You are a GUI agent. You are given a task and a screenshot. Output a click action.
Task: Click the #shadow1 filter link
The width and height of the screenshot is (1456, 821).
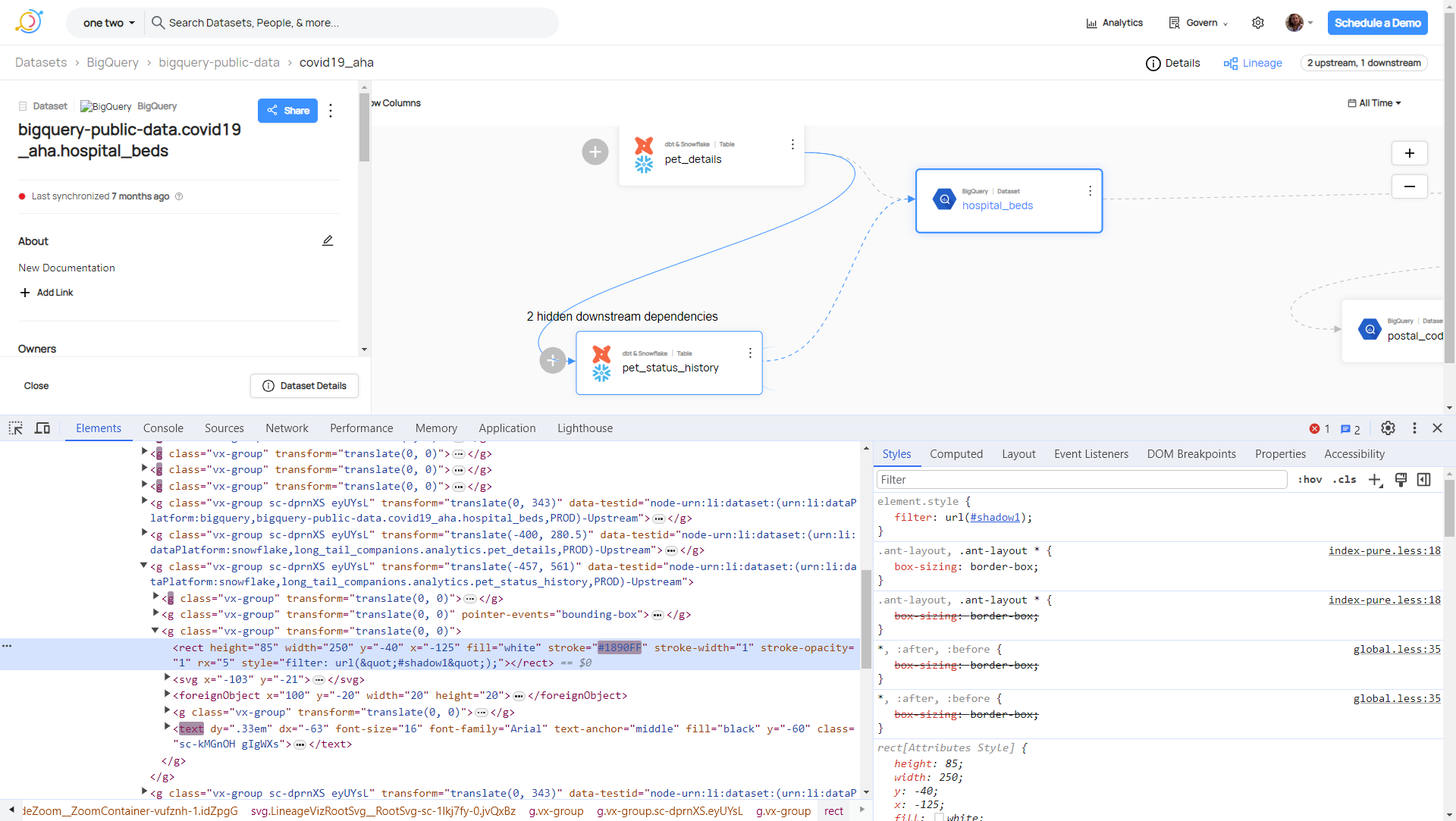point(995,518)
